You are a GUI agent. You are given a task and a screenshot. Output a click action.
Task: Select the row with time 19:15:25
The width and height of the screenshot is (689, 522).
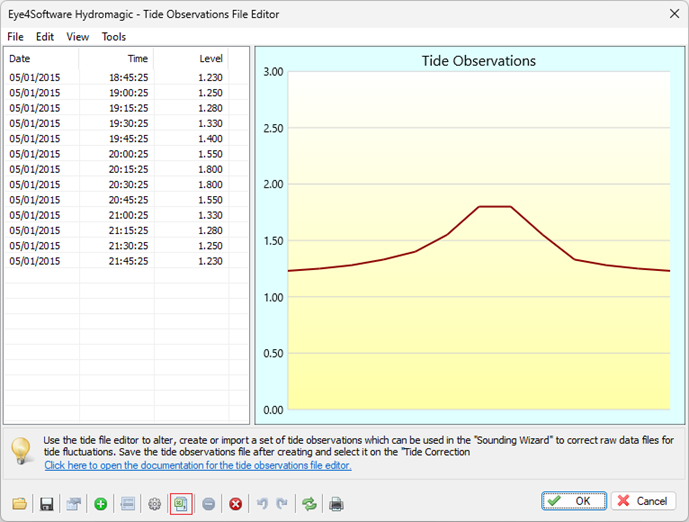point(126,108)
